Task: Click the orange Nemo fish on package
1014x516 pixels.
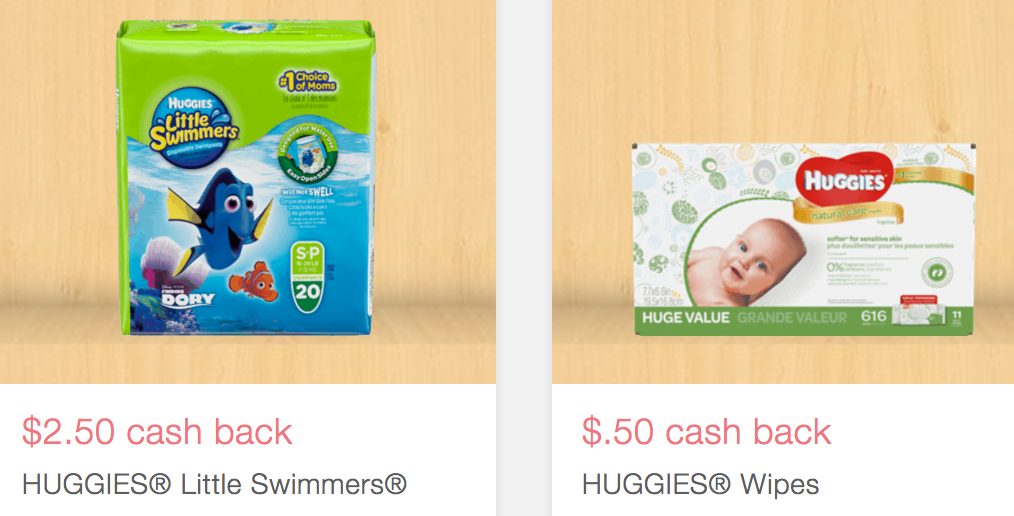Action: tap(254, 279)
